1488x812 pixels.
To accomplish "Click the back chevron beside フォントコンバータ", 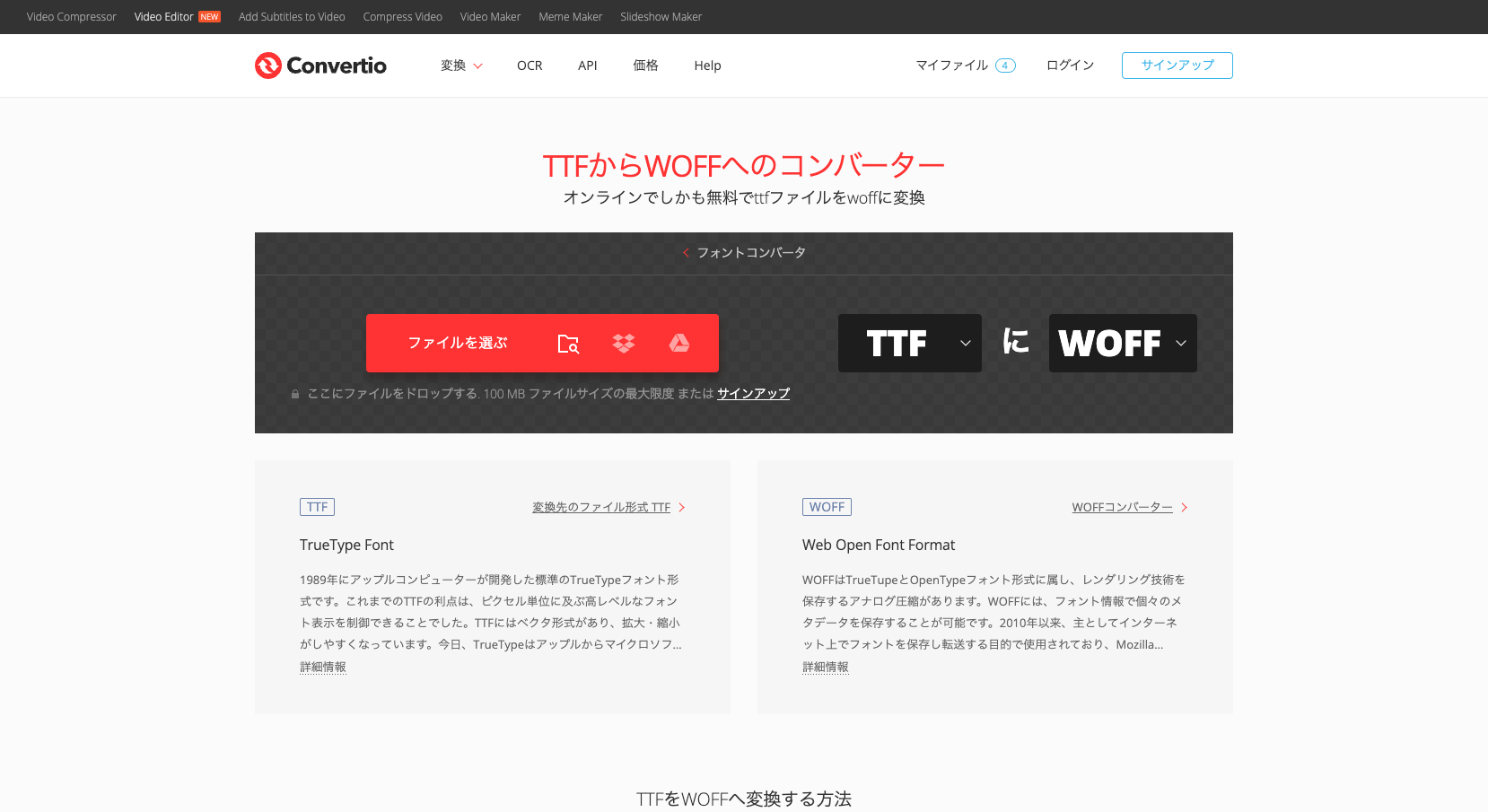I will pyautogui.click(x=686, y=253).
